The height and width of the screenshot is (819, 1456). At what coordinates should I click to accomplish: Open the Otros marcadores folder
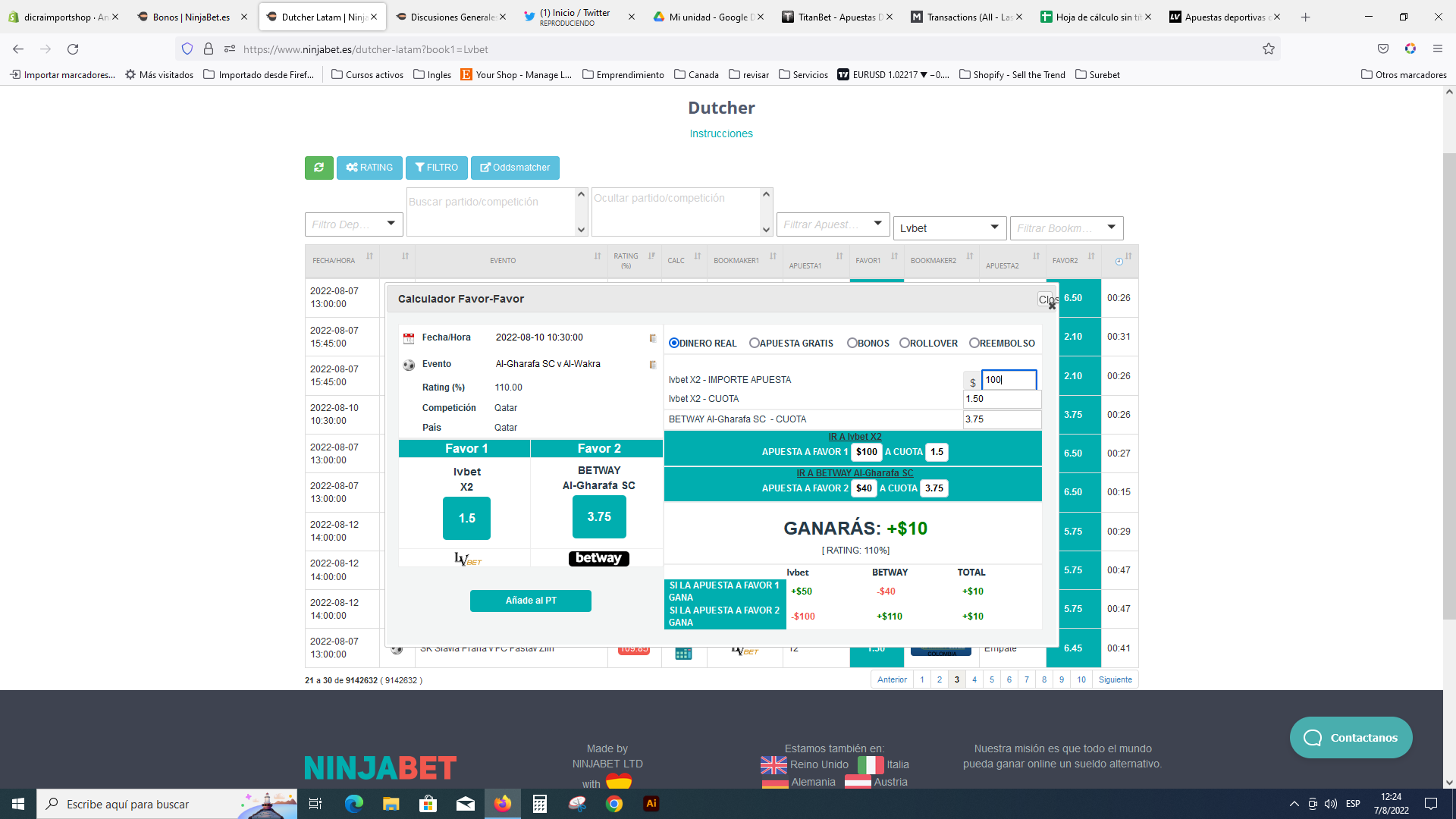(x=1404, y=75)
